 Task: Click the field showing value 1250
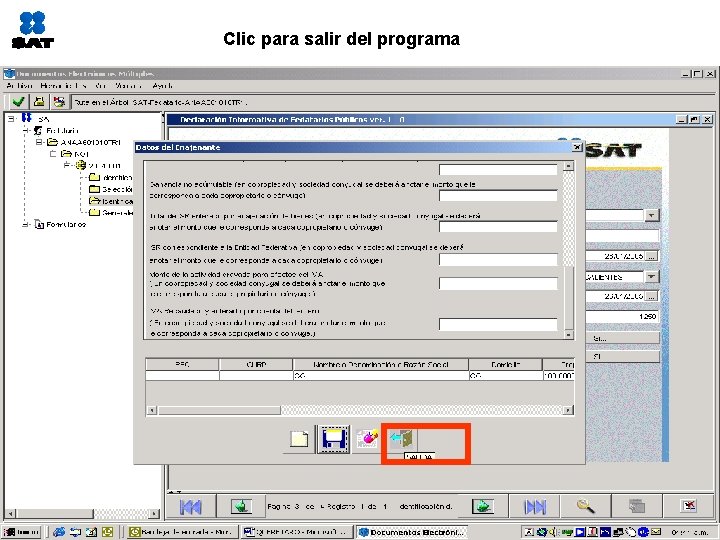(622, 316)
